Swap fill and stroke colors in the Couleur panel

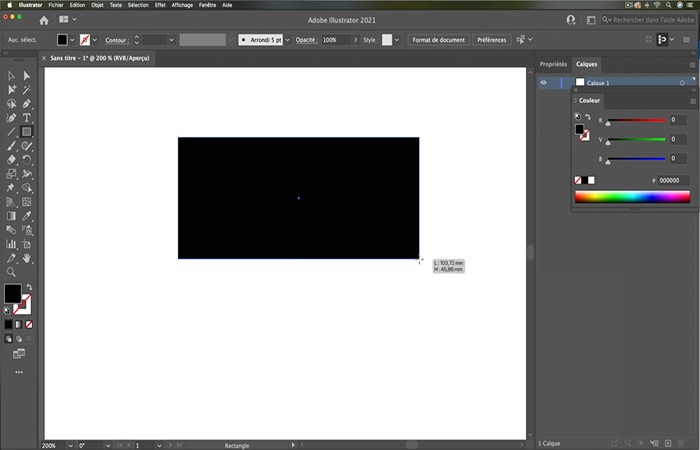click(x=587, y=117)
